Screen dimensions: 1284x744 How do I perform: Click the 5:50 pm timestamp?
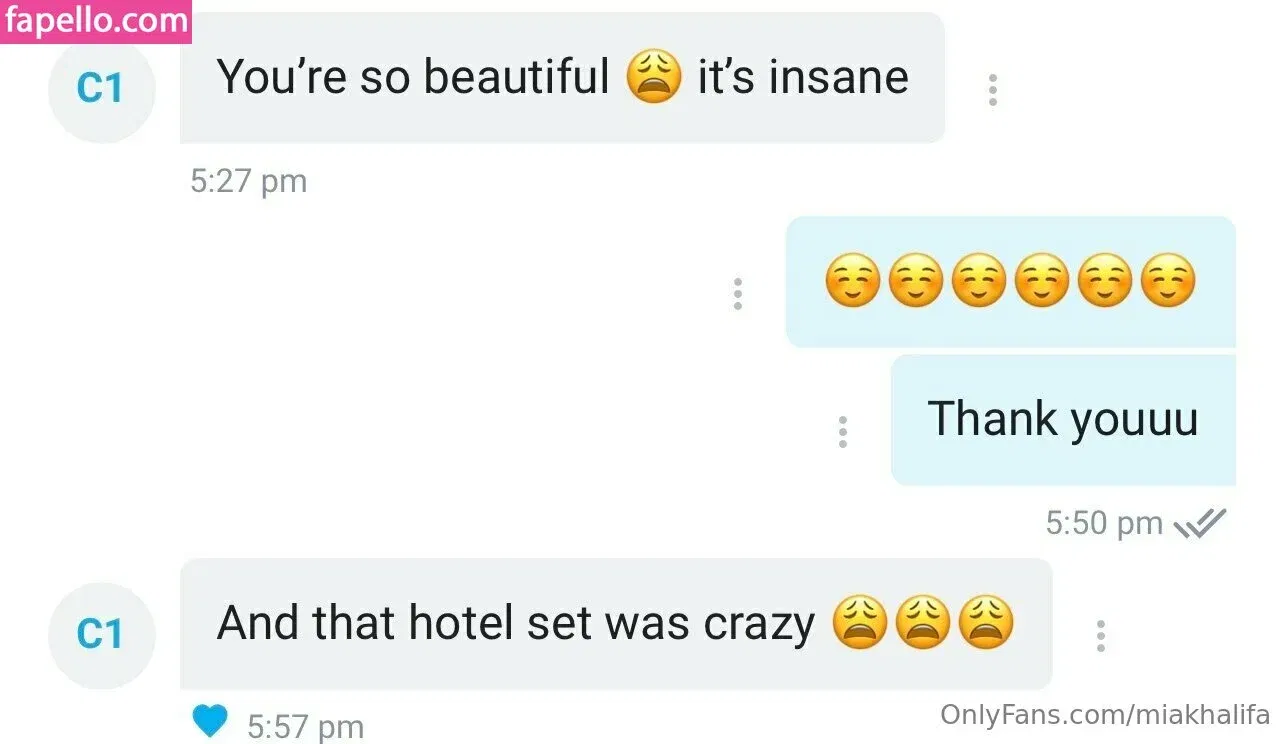[1104, 522]
